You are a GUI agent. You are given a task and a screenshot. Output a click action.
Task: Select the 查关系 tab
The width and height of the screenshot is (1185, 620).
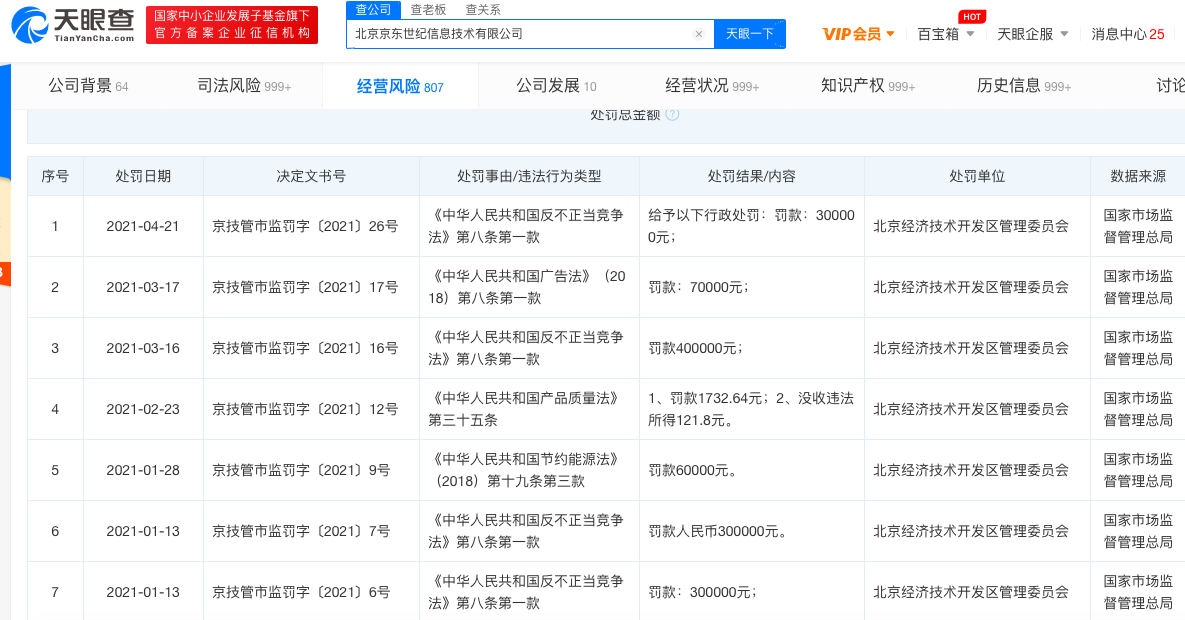point(483,9)
